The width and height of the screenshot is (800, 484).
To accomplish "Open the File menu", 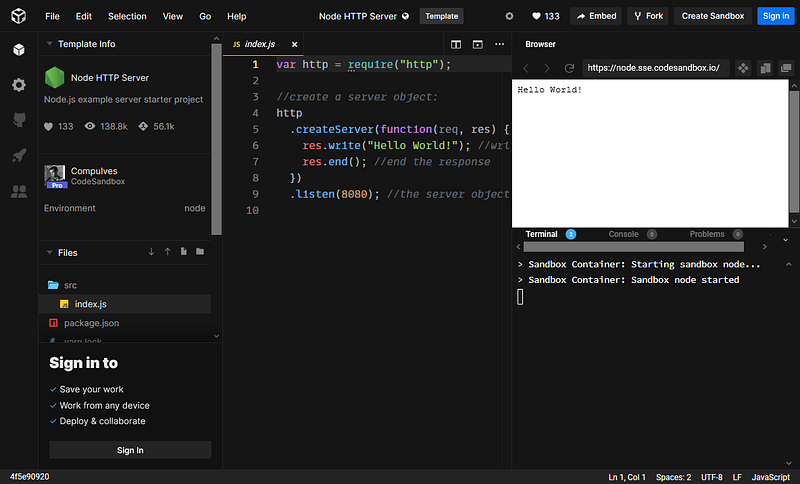I will pos(52,16).
